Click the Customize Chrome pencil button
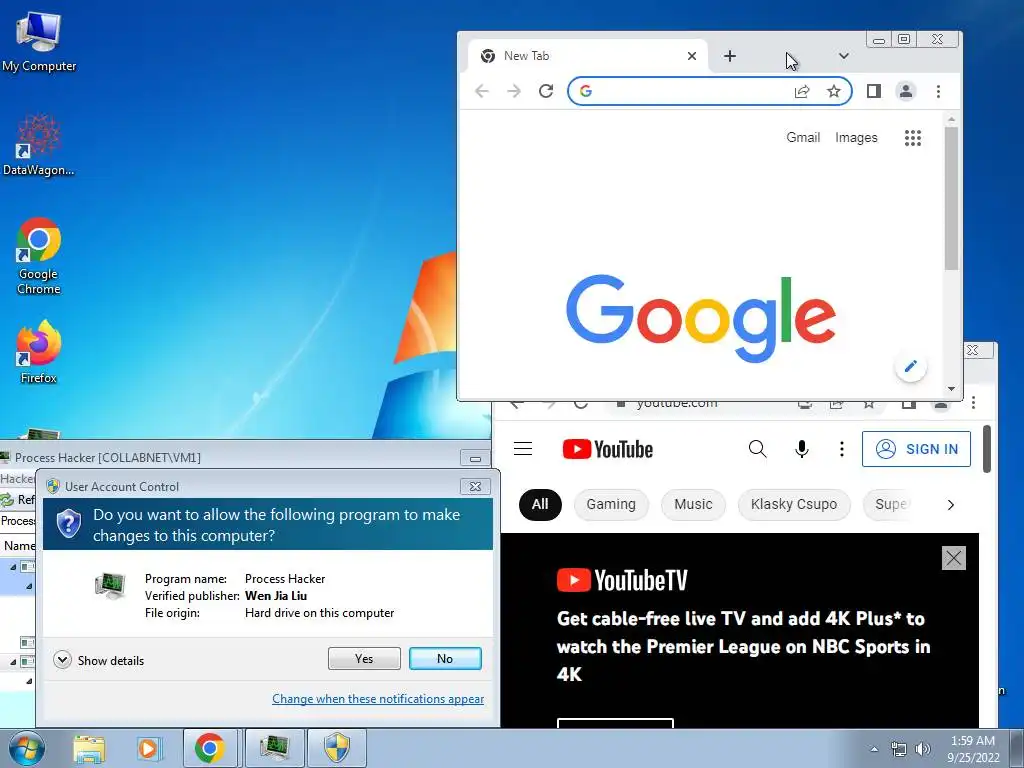 point(910,366)
